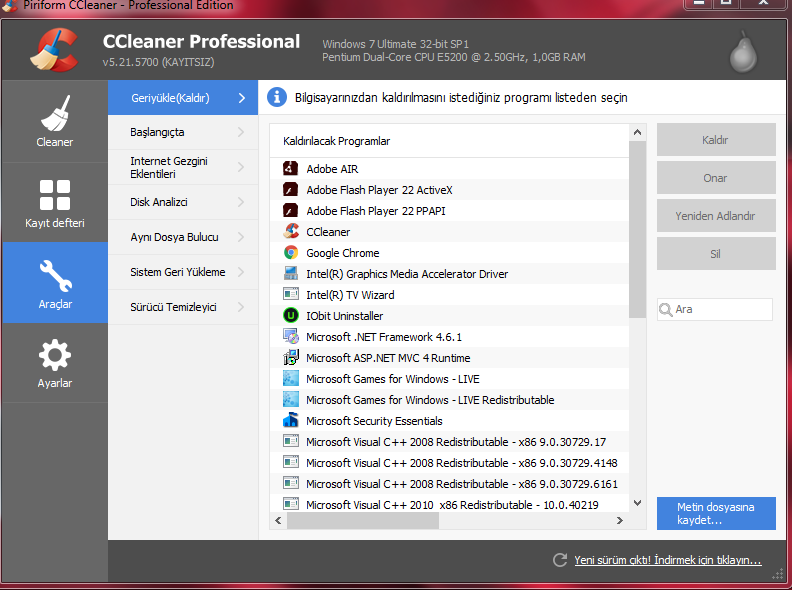The height and width of the screenshot is (590, 792).
Task: Click Metin dosyasına kaydet button
Action: tap(716, 513)
